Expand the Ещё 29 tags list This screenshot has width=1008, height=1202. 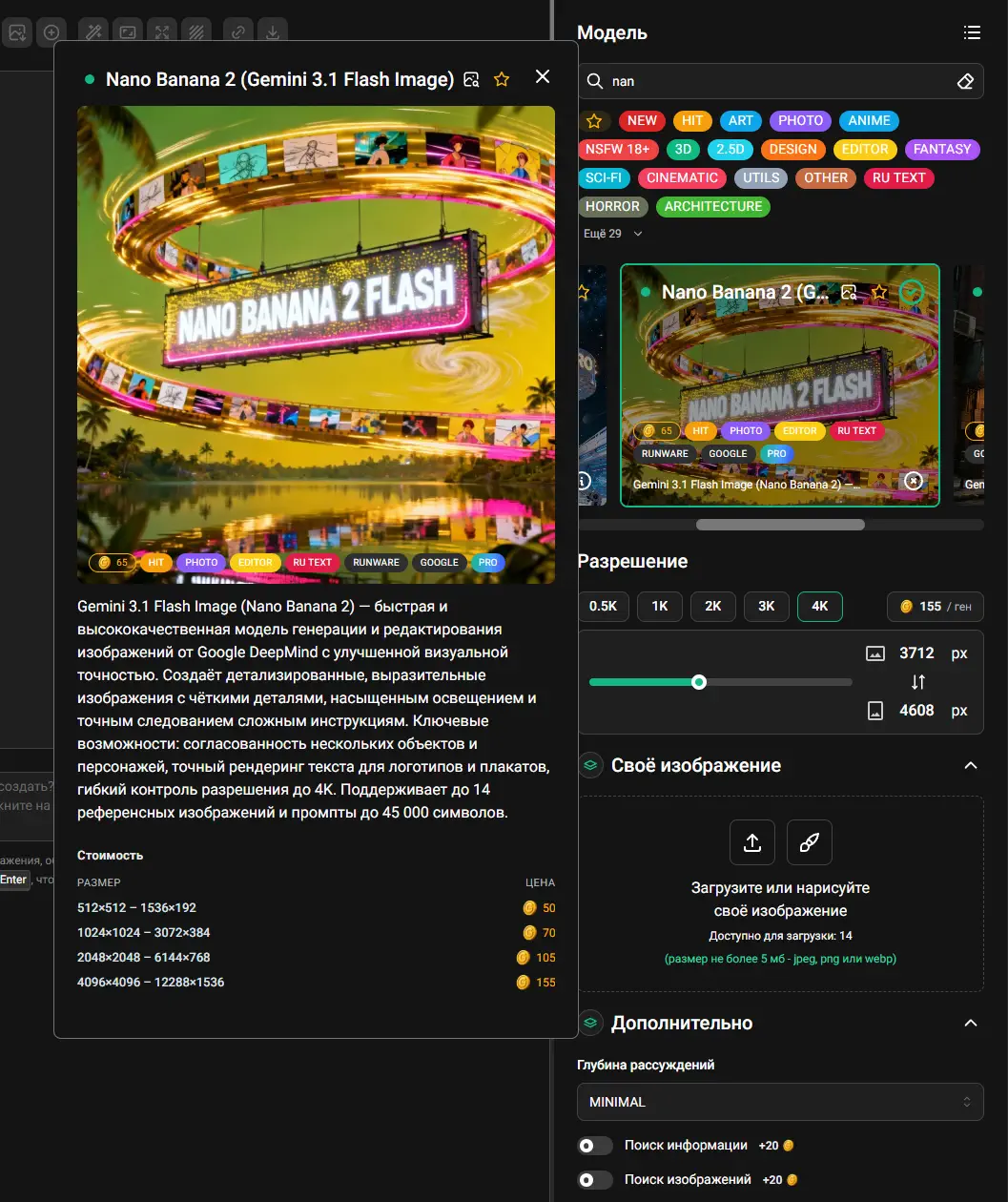tap(613, 234)
